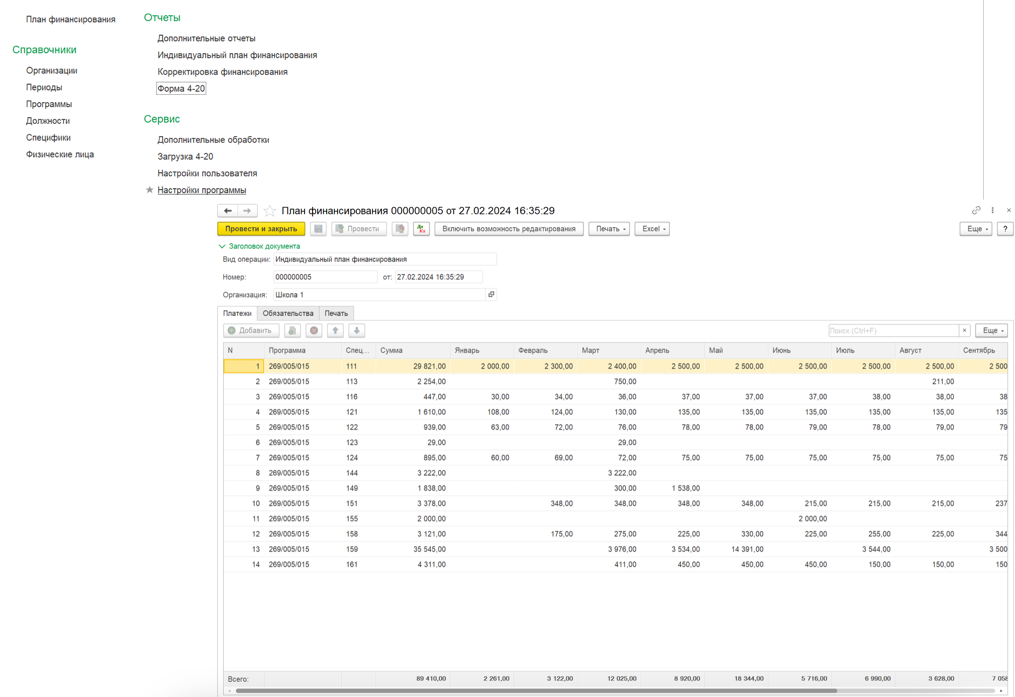
Task: Go forward with the right arrow button
Action: coord(247,211)
